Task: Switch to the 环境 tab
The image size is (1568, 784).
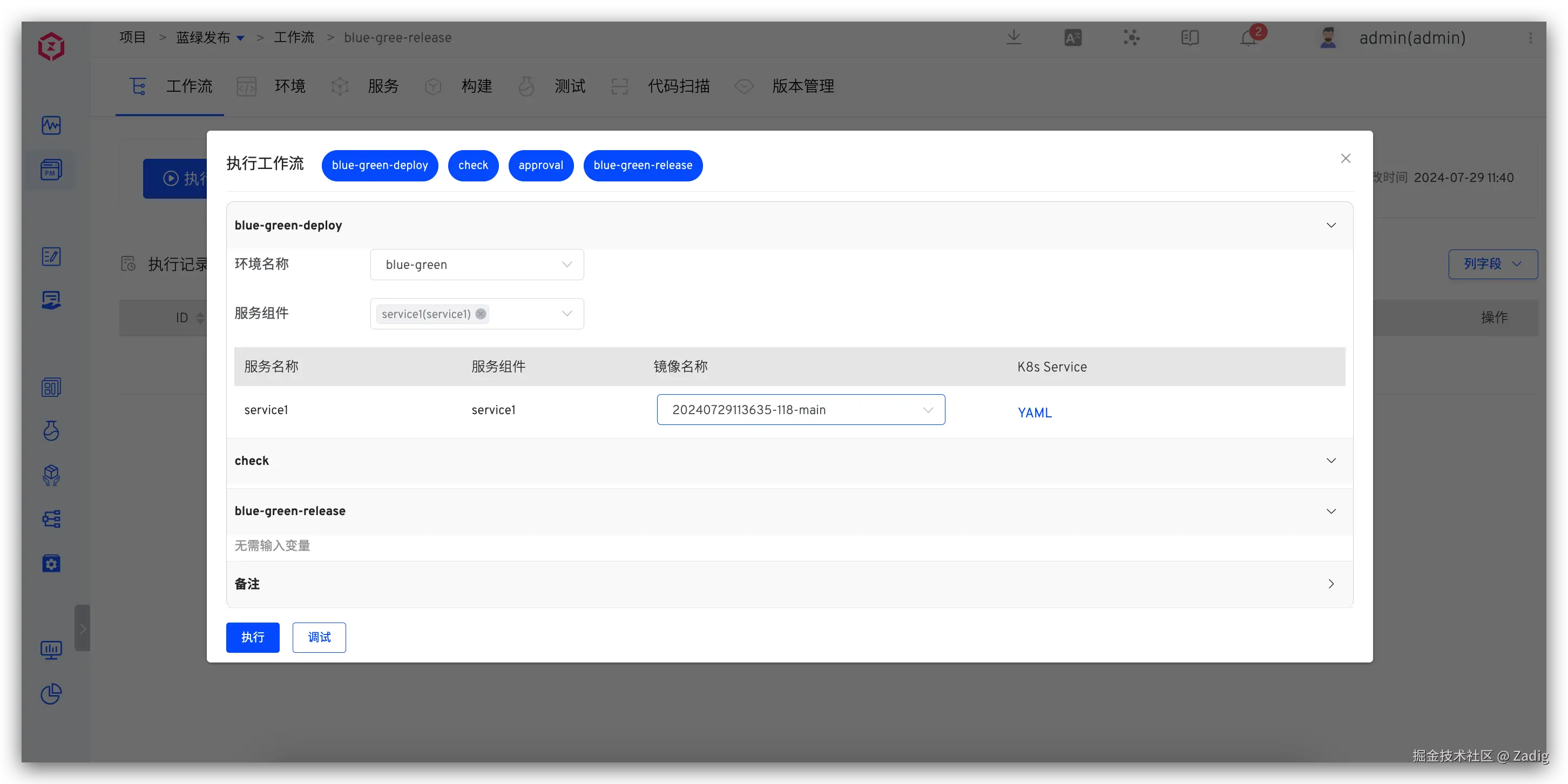Action: coord(289,86)
